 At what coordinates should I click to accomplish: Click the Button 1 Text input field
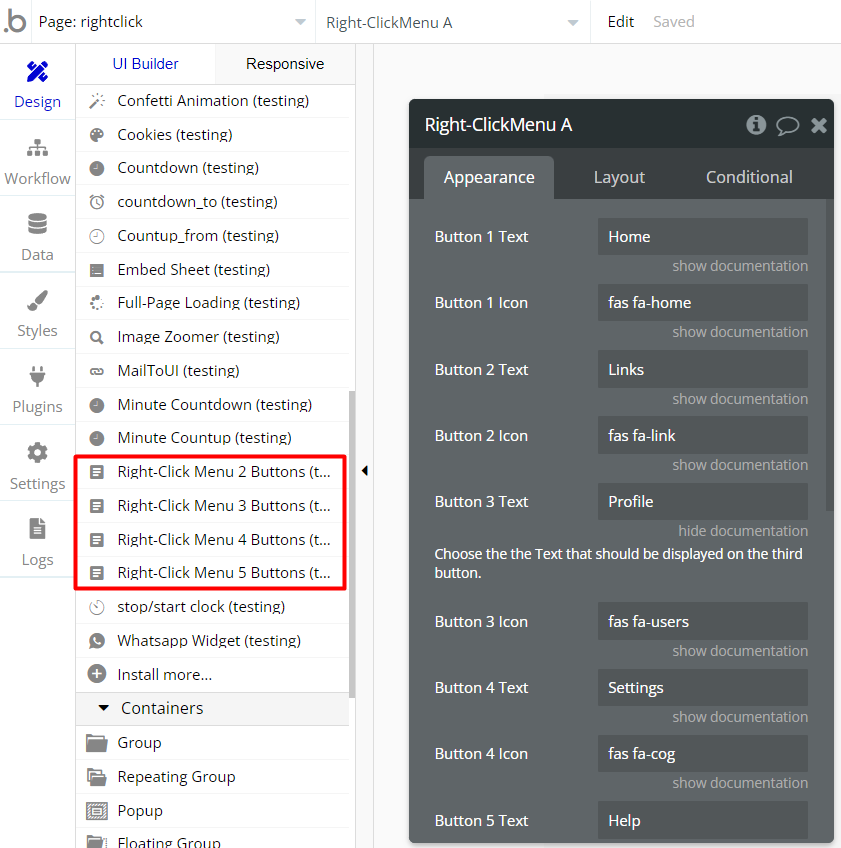pyautogui.click(x=702, y=237)
